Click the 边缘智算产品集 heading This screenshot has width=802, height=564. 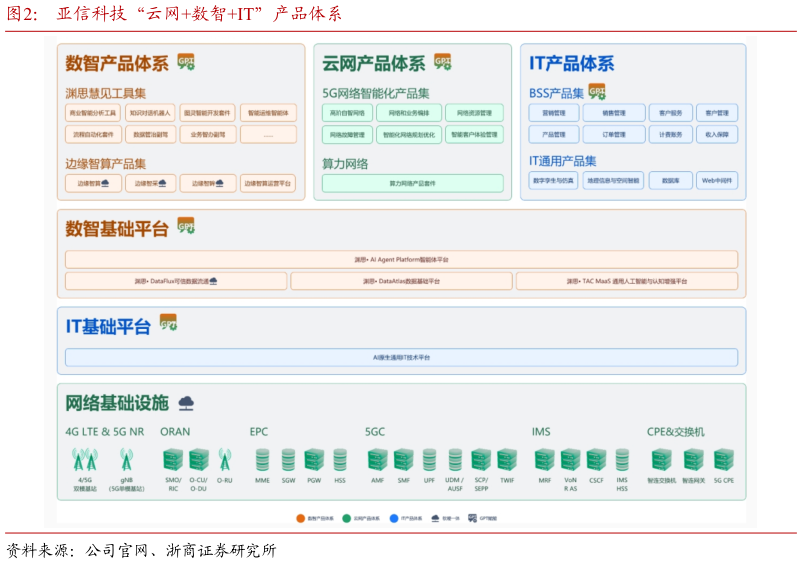(106, 164)
